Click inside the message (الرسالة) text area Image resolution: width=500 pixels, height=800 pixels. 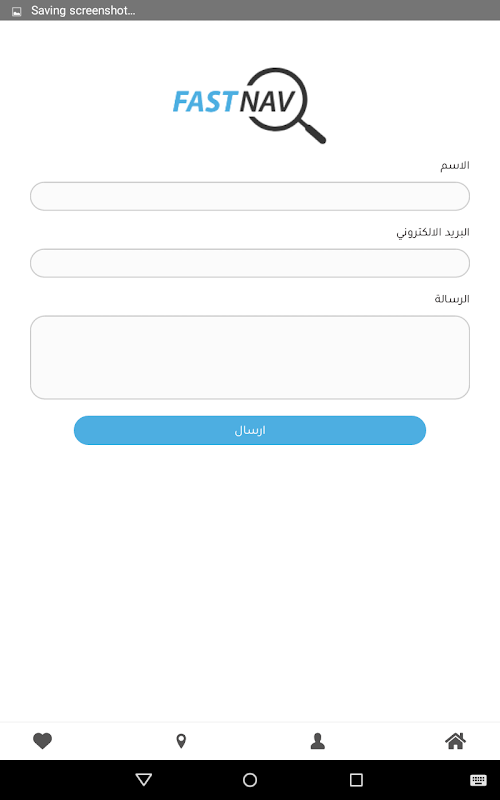point(250,357)
